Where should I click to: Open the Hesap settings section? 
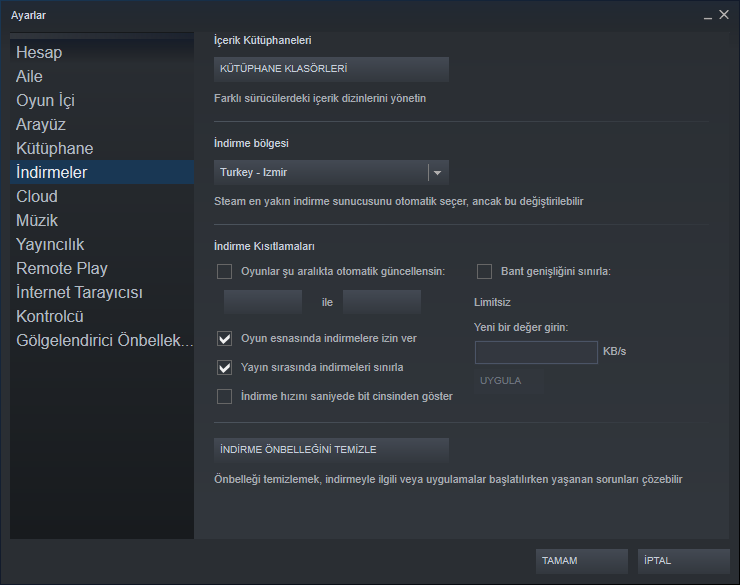[x=102, y=52]
